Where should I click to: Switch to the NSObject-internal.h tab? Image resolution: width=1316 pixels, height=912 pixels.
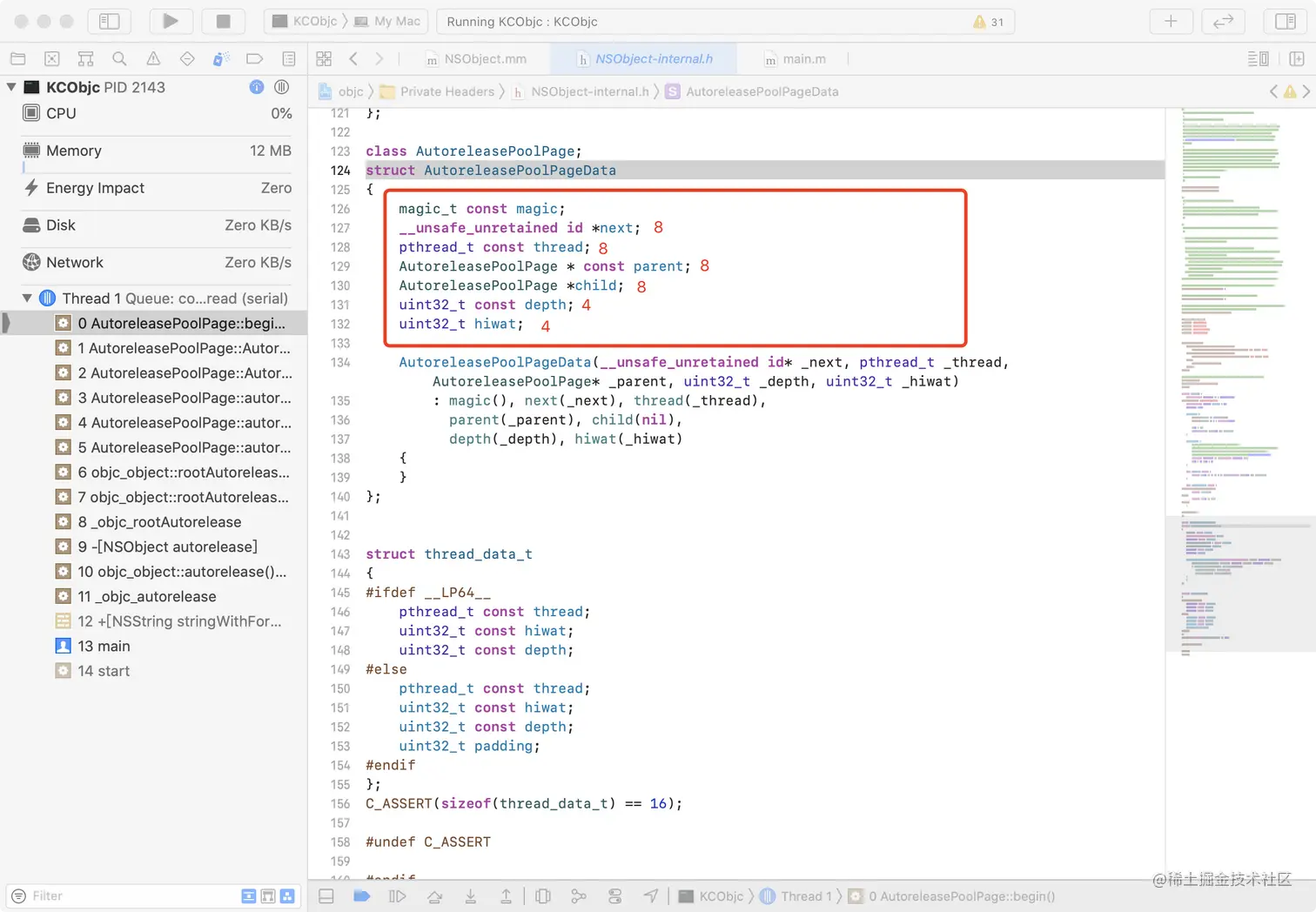tap(645, 58)
